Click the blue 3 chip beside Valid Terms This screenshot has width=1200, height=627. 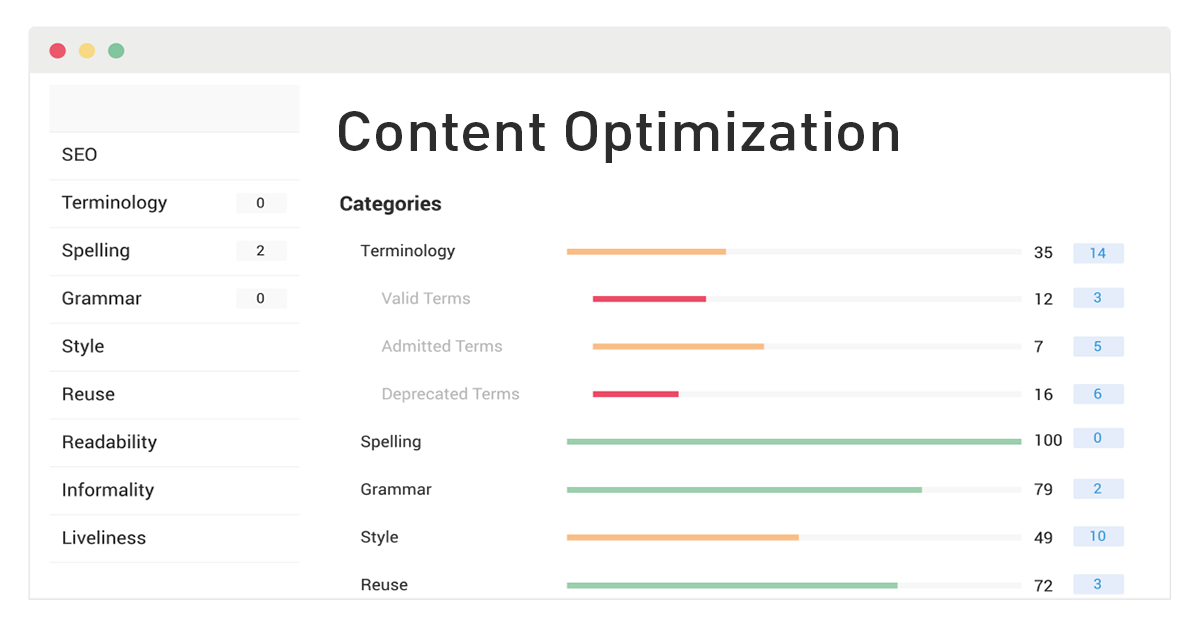pyautogui.click(x=1098, y=297)
